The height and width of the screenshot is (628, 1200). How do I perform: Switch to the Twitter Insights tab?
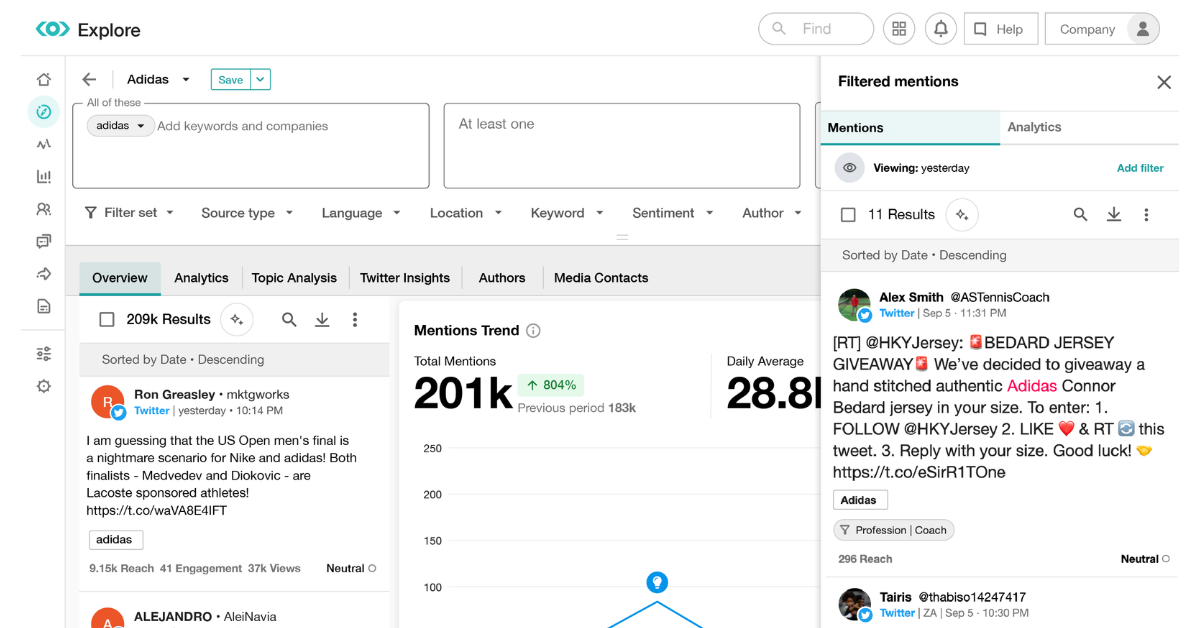tap(405, 278)
